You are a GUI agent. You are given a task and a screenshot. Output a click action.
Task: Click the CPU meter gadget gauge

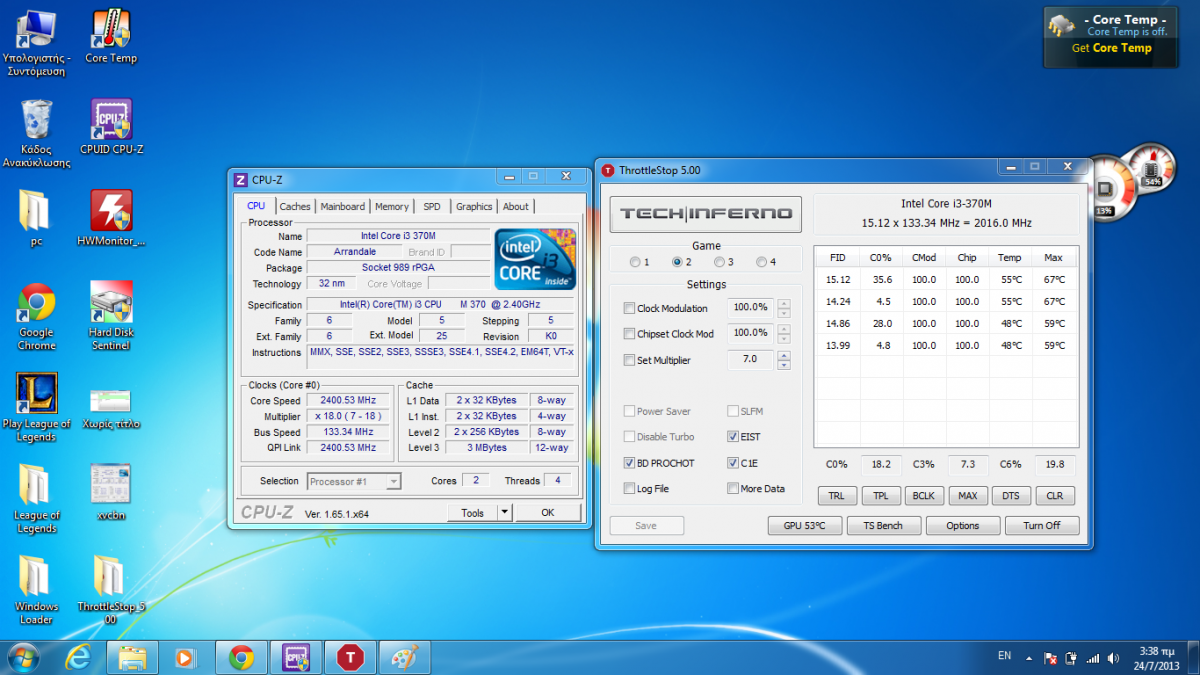coord(1110,187)
